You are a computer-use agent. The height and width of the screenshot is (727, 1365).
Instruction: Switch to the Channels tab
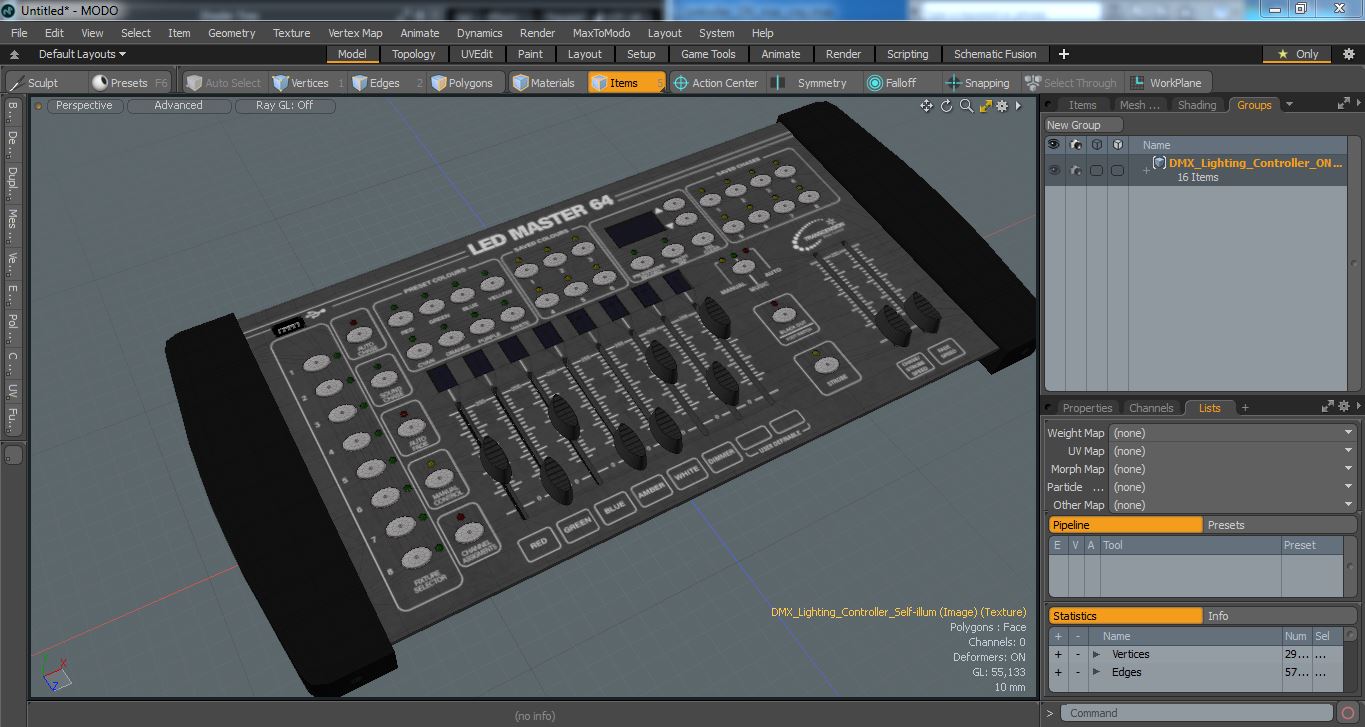coord(1151,407)
